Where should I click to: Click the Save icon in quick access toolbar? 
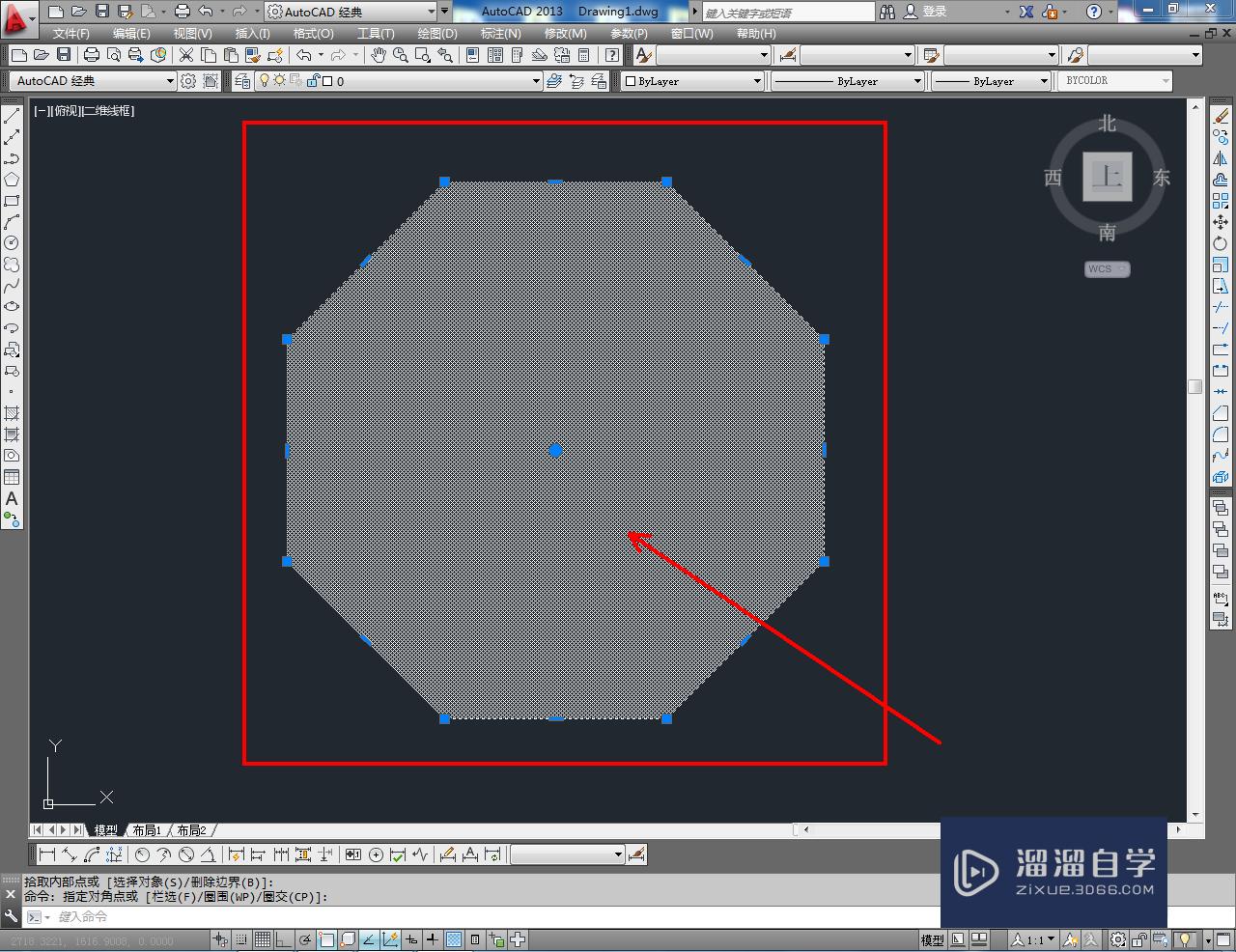point(102,12)
